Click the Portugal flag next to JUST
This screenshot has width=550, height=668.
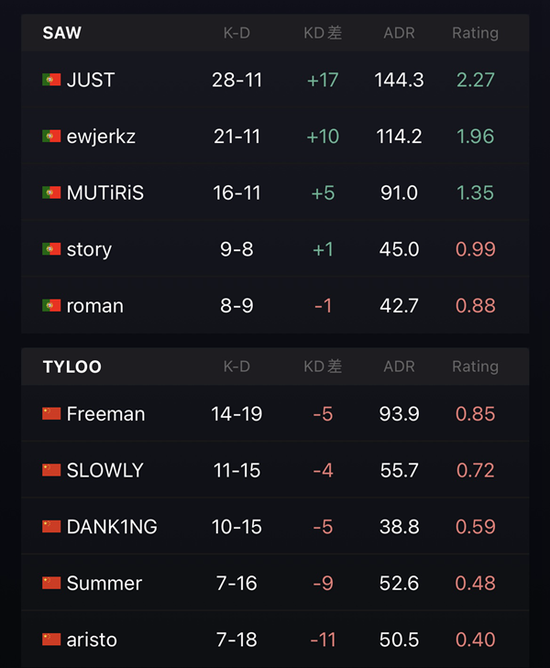[51, 80]
